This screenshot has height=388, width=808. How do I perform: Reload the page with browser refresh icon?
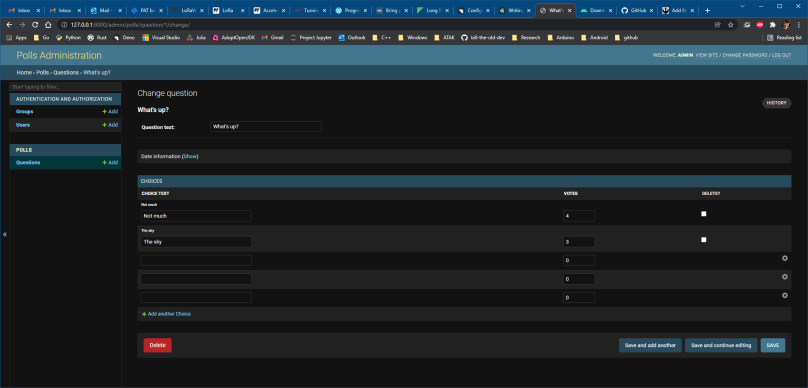click(35, 24)
